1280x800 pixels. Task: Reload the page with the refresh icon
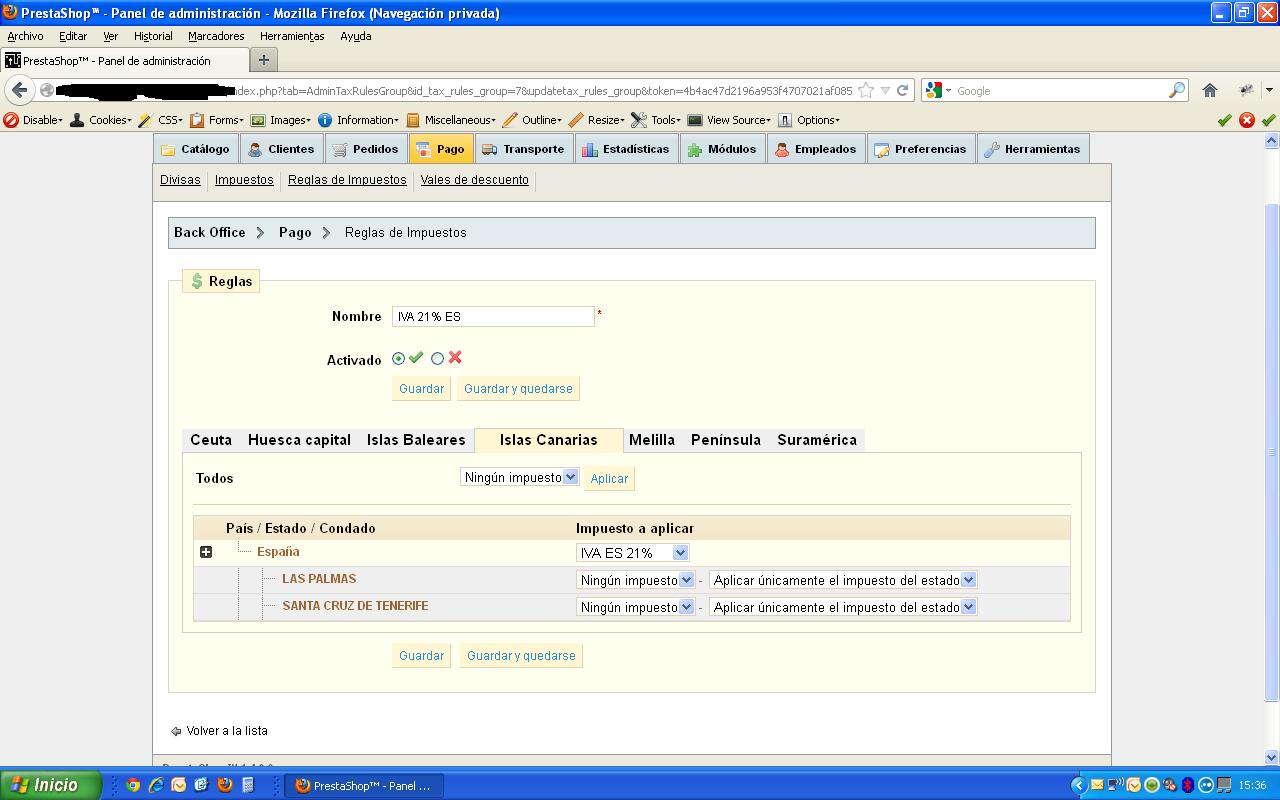(x=902, y=90)
